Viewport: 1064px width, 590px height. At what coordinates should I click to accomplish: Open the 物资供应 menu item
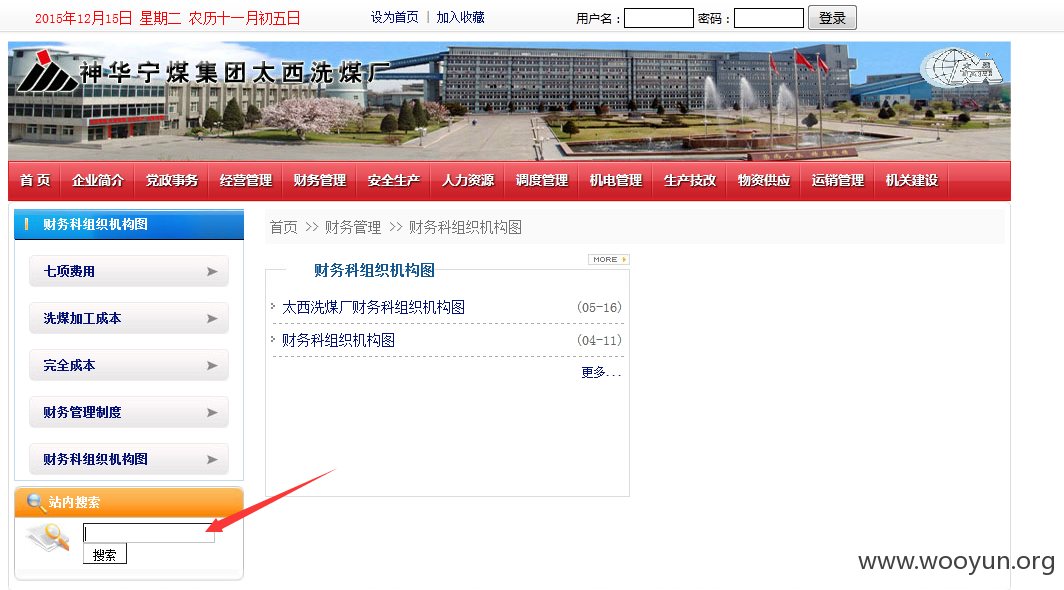click(763, 181)
